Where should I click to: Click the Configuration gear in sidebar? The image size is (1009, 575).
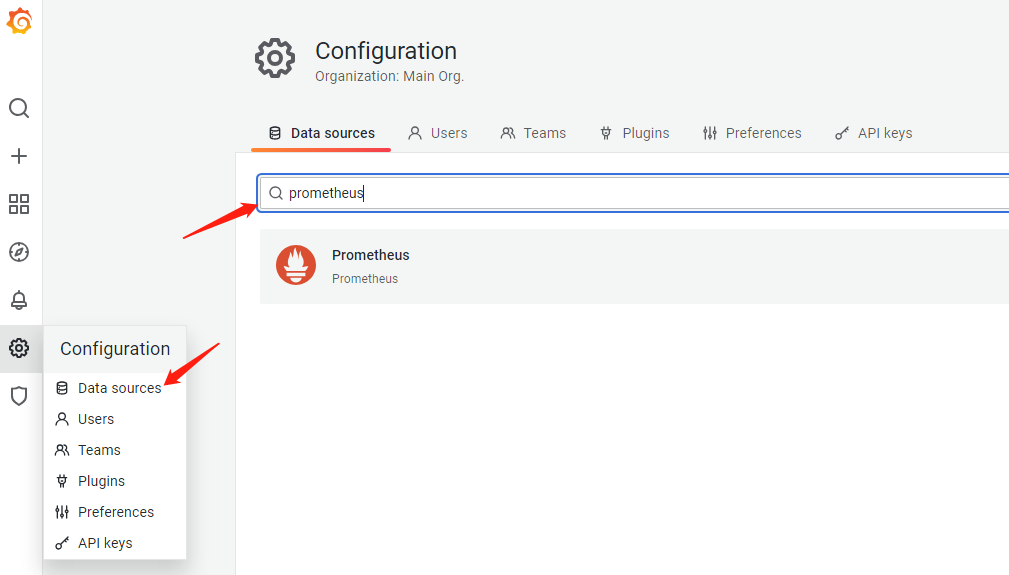tap(19, 348)
